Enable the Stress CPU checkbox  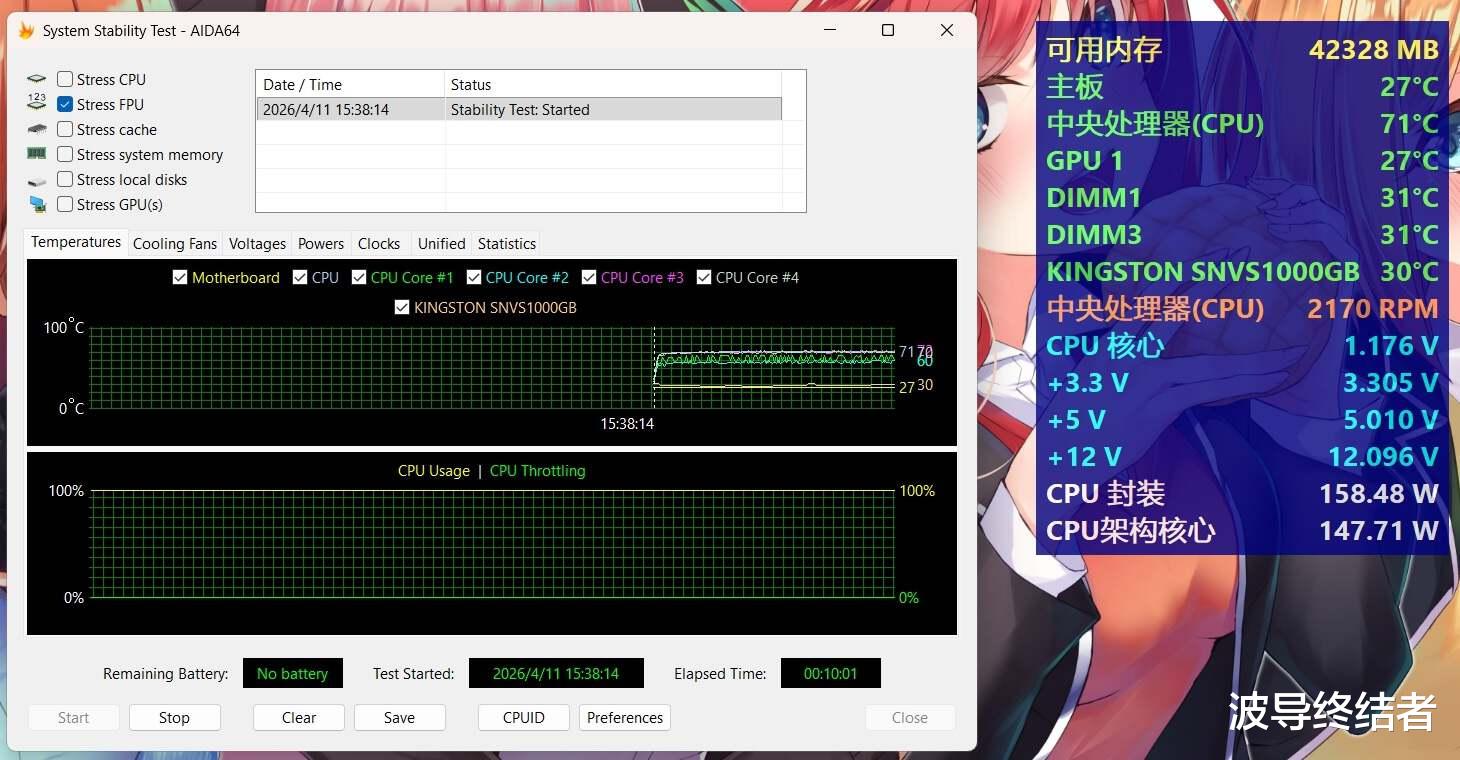pyautogui.click(x=65, y=79)
